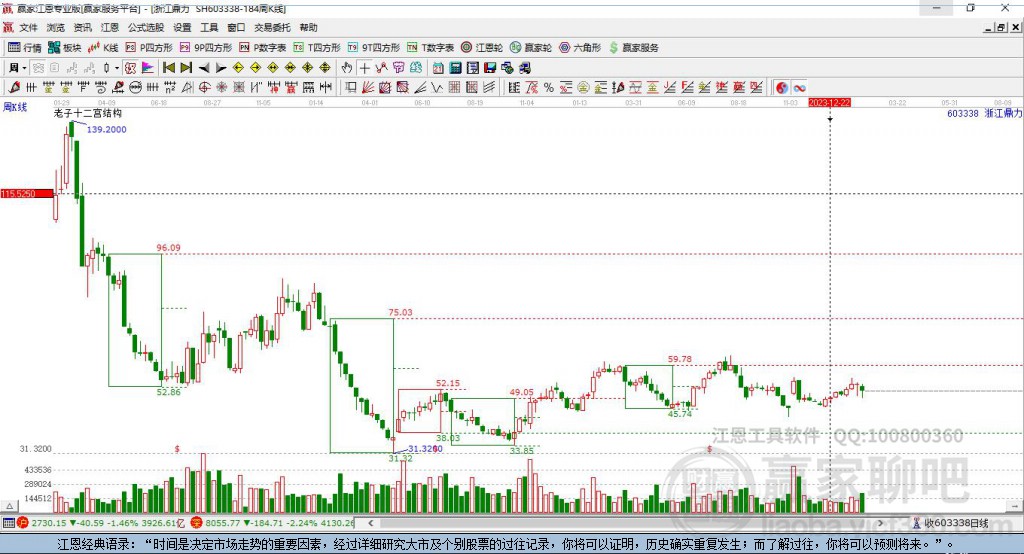Select the pencil drawing tool
The width and height of the screenshot is (1024, 554).
click(x=14, y=88)
